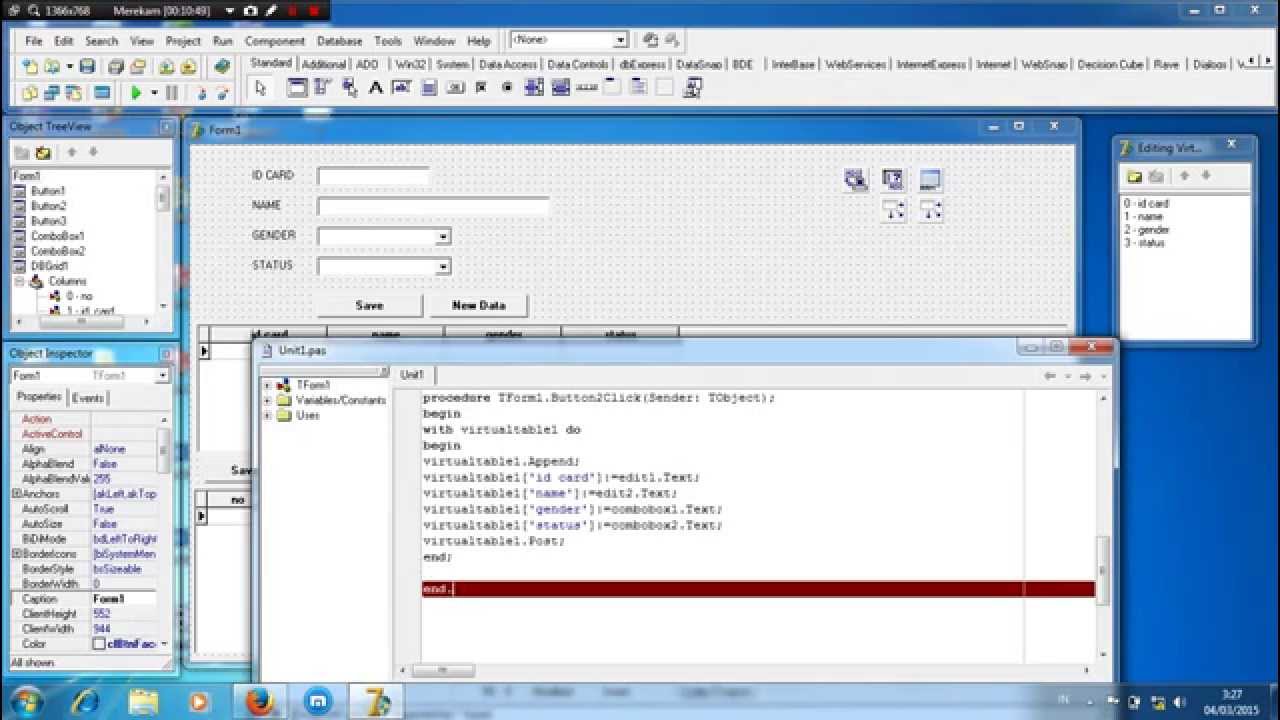The height and width of the screenshot is (720, 1280).
Task: Open Object Inspector component selector dropdown
Action: pos(162,376)
